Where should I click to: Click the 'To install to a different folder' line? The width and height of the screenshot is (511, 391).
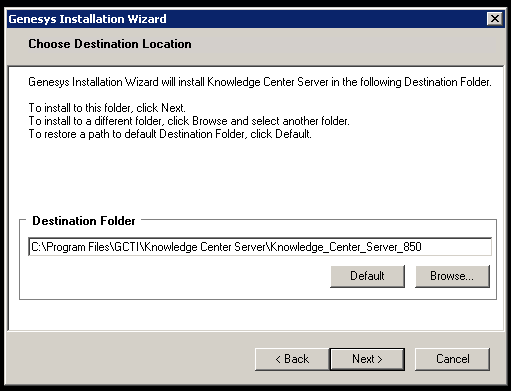click(189, 121)
